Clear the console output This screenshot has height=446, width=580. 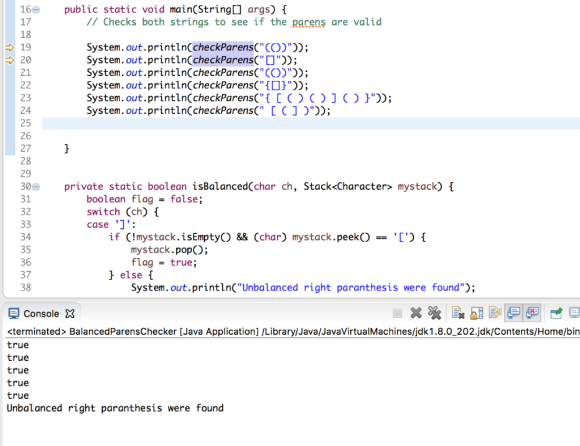click(458, 313)
